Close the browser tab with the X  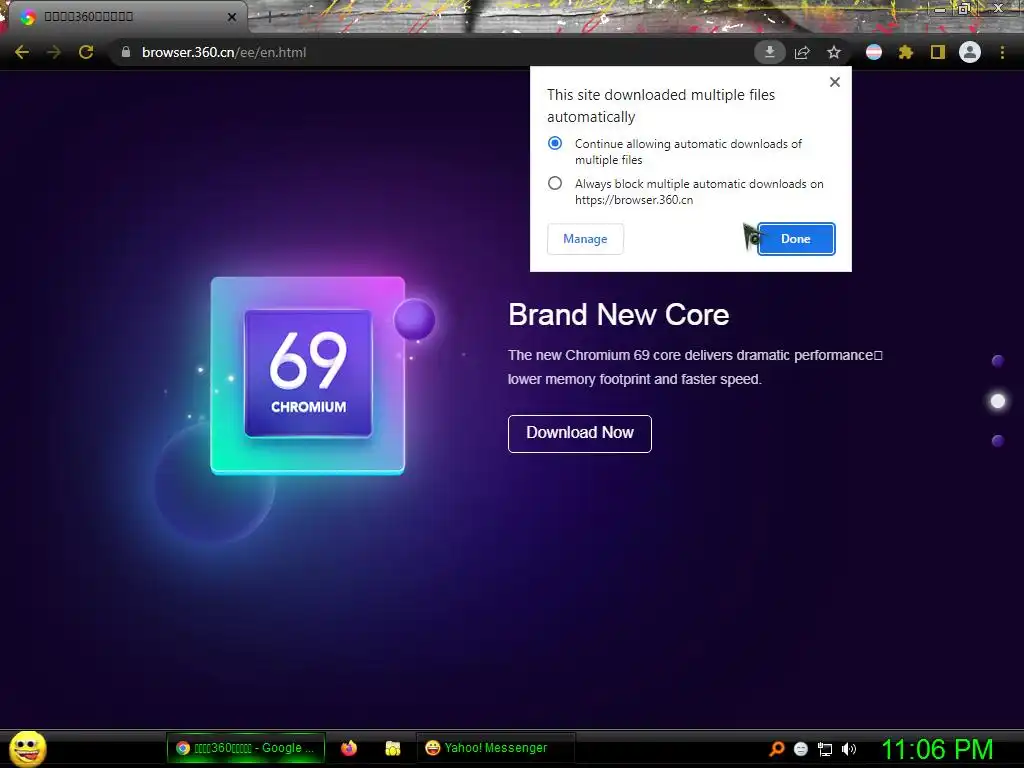coord(232,17)
